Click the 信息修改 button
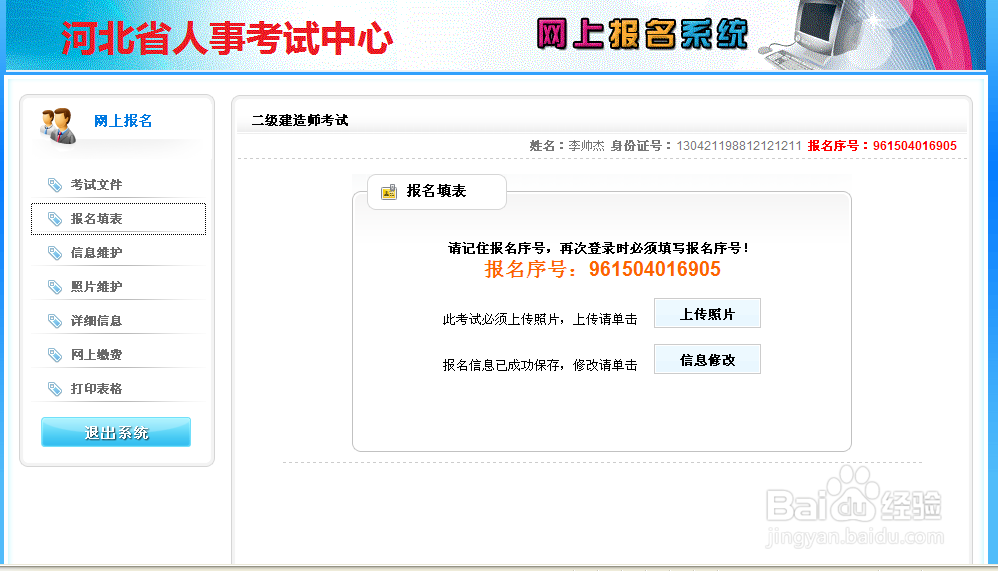Screen dimensions: 998x571 coord(707,359)
